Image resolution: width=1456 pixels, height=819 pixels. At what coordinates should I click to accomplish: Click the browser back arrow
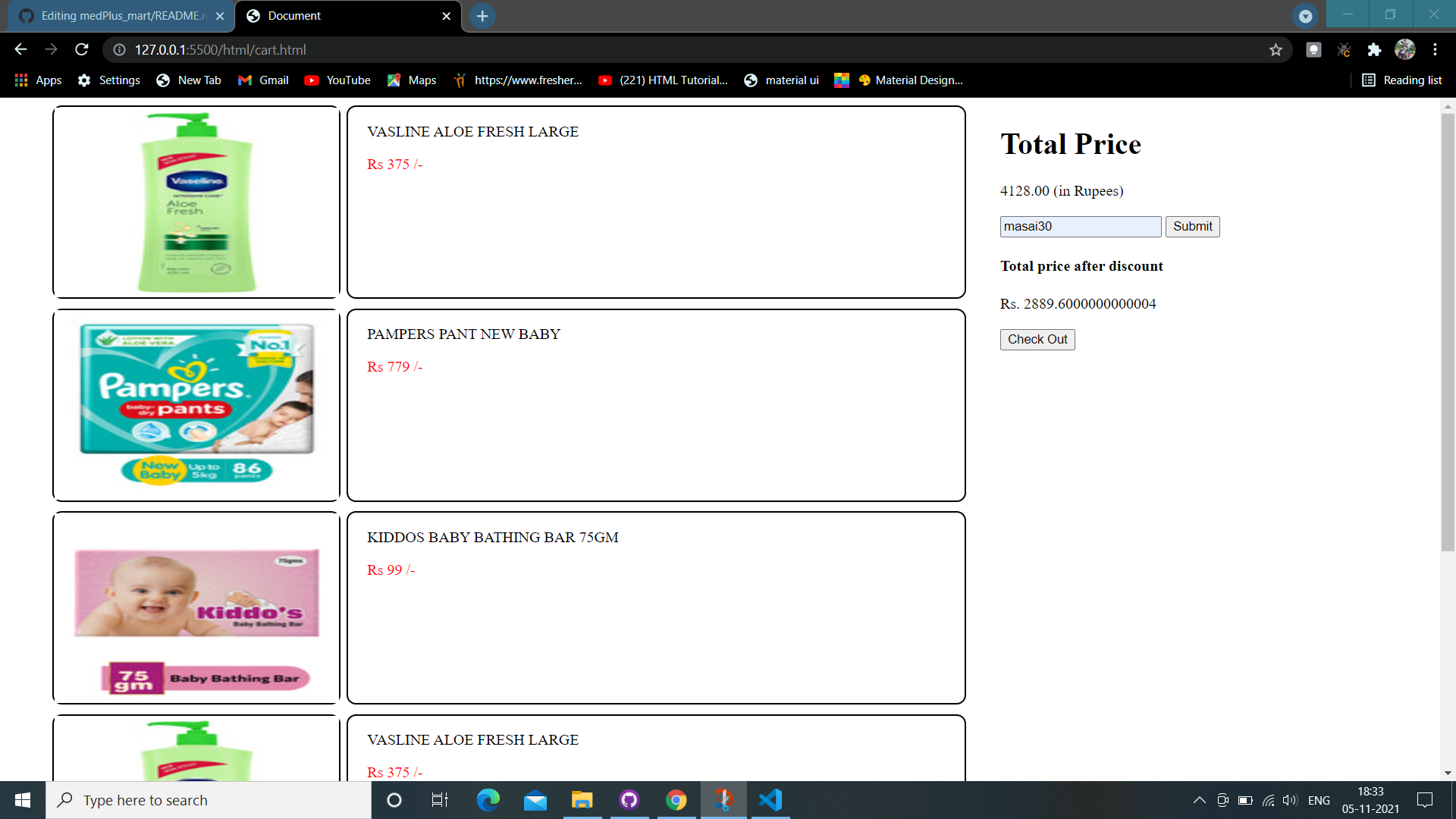[20, 49]
